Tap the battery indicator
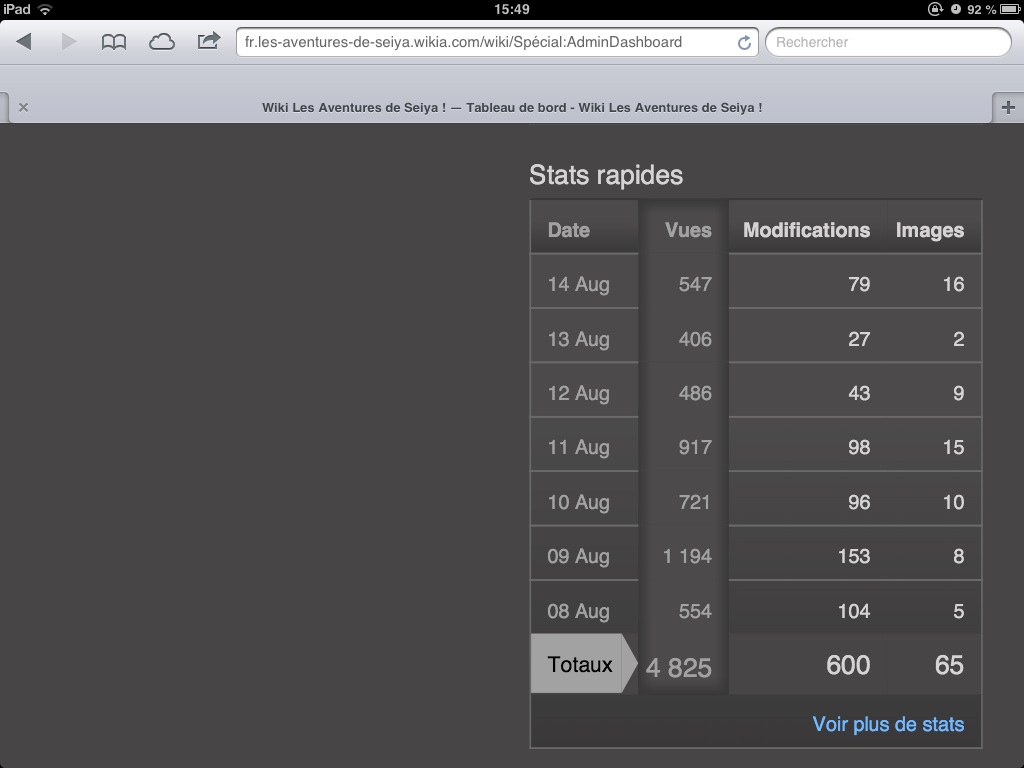1024x768 pixels. pos(1010,9)
